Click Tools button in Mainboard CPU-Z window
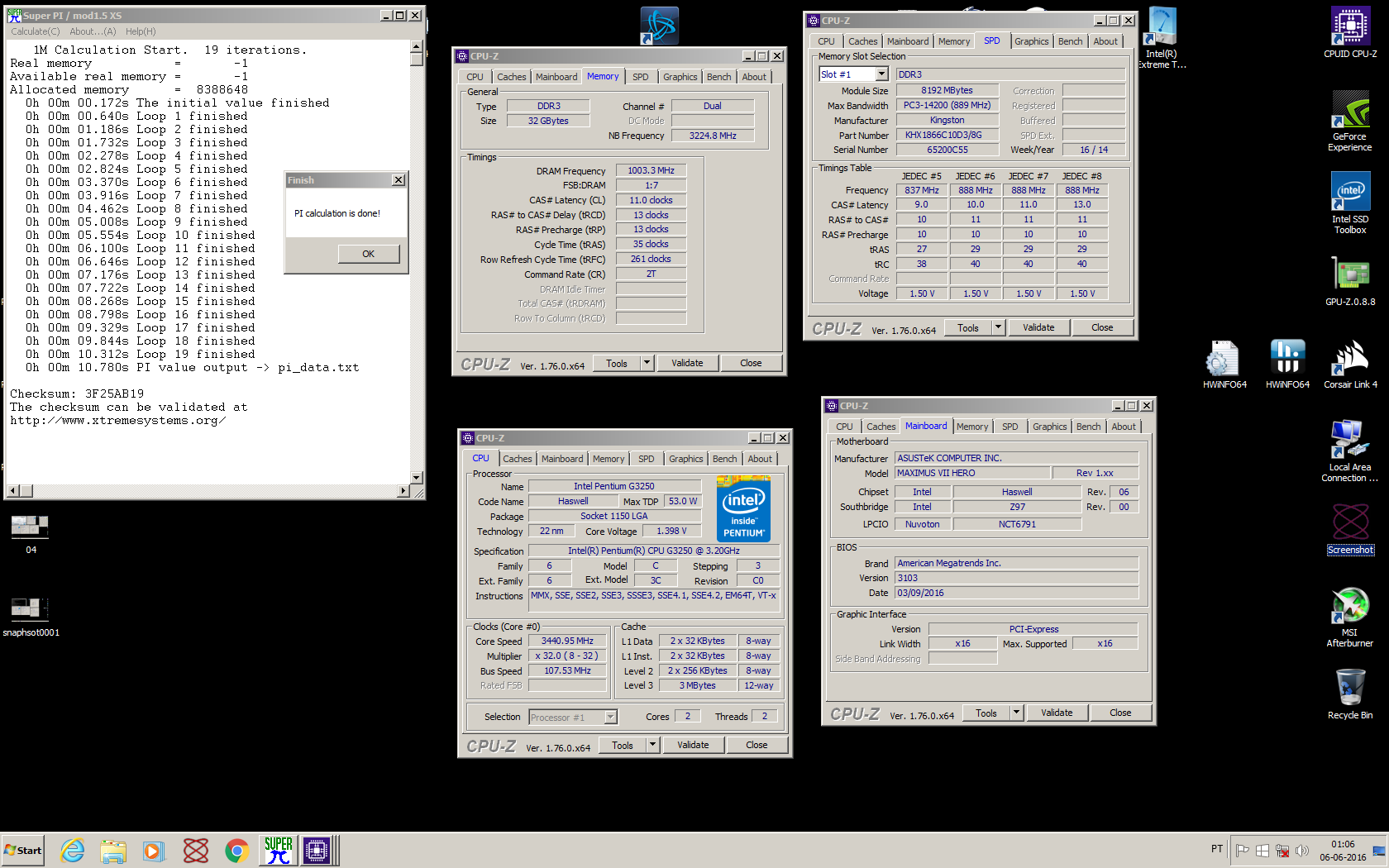1389x868 pixels. [x=986, y=713]
